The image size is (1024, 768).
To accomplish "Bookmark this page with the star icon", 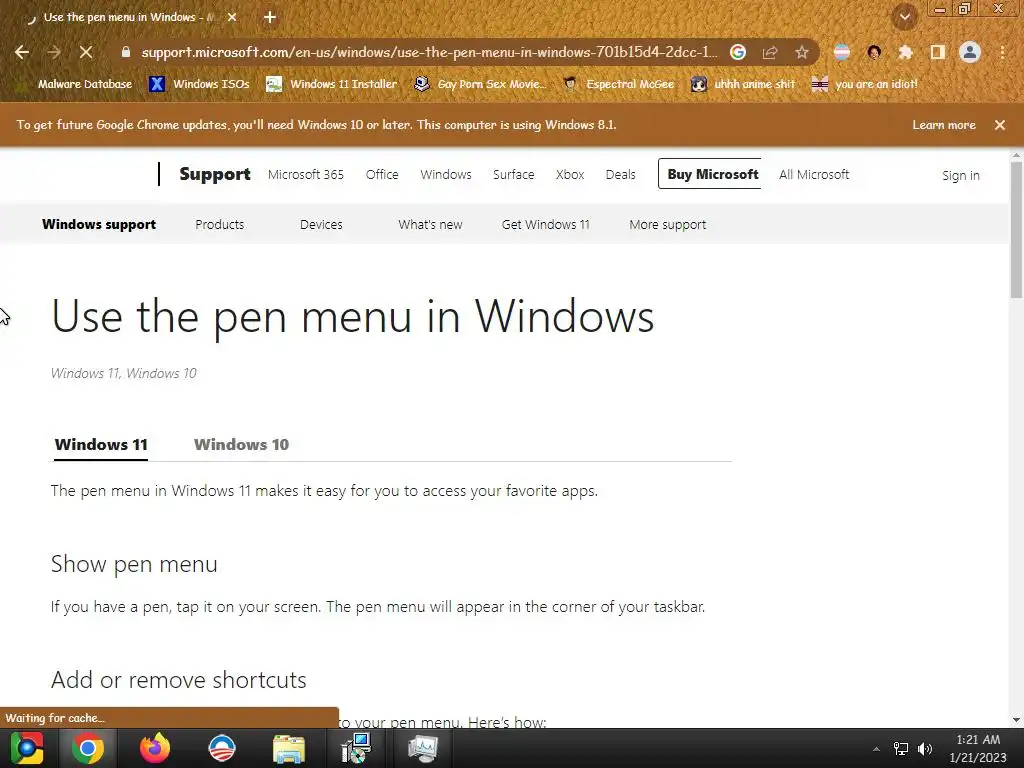I will tap(802, 52).
